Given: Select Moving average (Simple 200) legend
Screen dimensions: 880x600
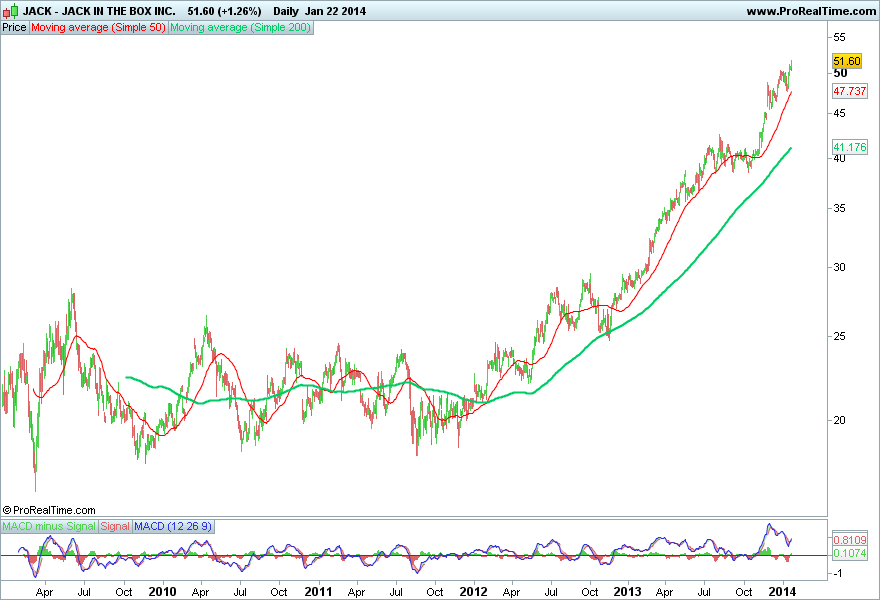Looking at the screenshot, I should click(240, 28).
